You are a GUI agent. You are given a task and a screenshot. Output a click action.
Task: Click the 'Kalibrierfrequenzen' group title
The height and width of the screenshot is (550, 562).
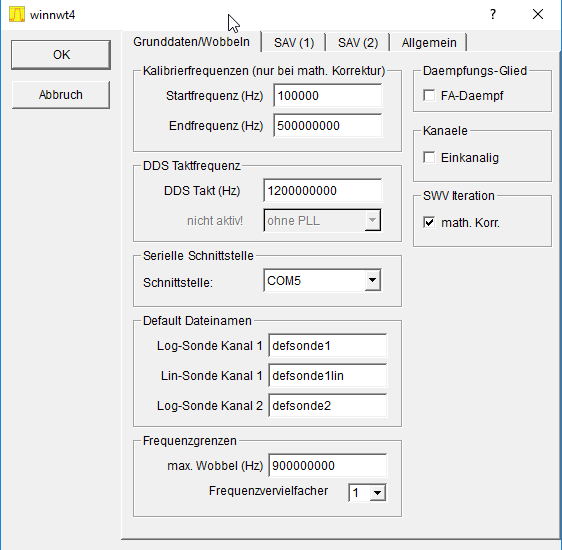click(264, 71)
